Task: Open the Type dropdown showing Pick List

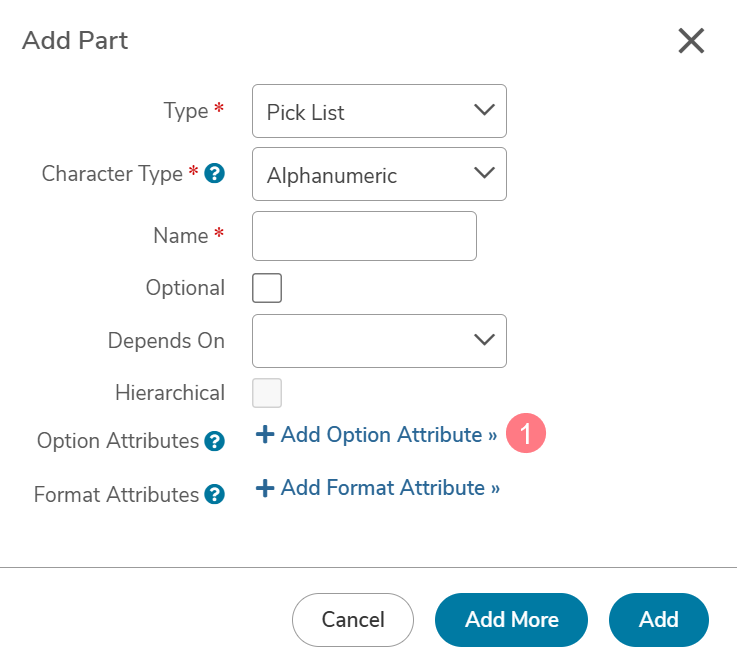Action: pyautogui.click(x=379, y=111)
